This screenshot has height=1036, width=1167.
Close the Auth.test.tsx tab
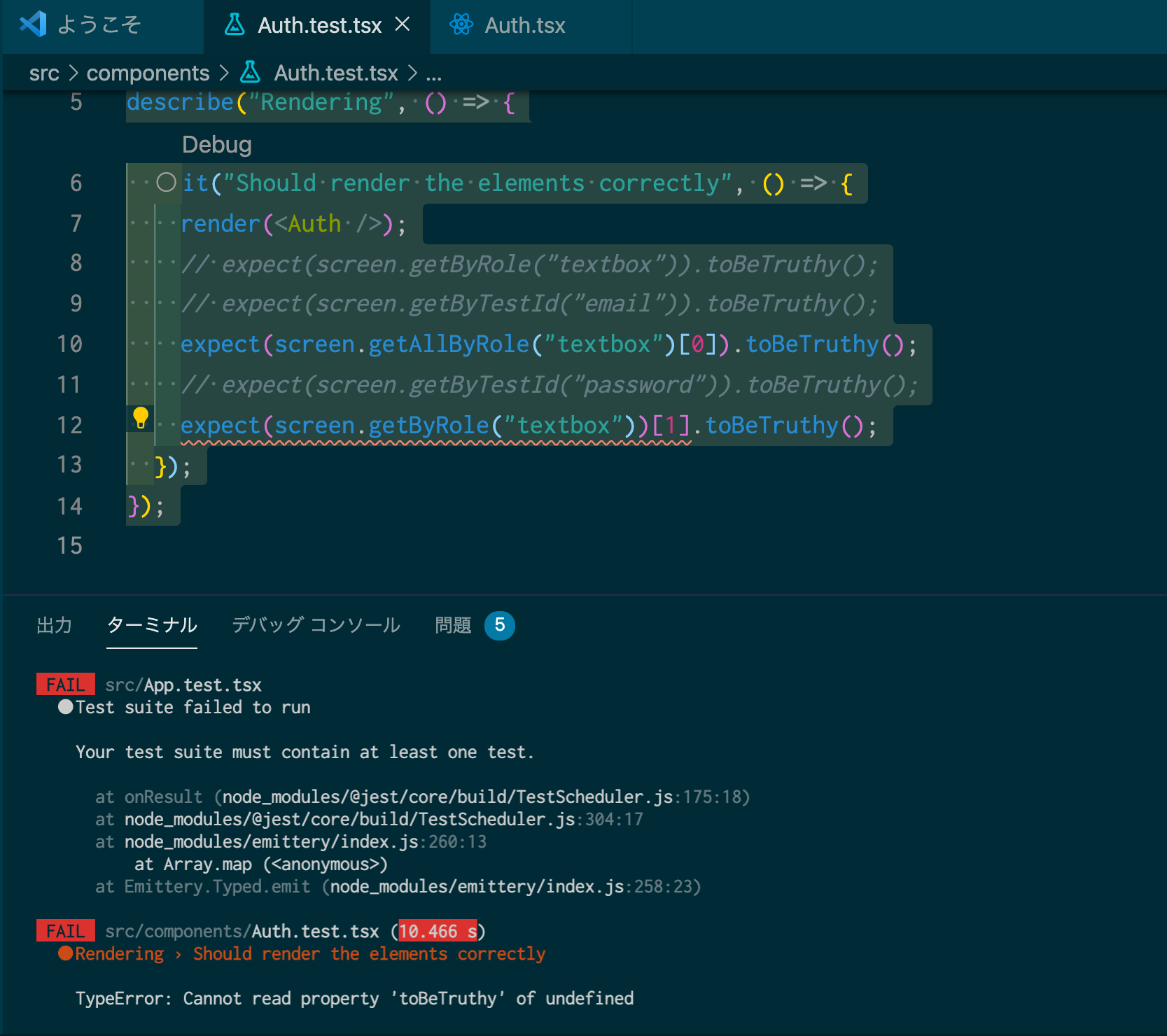[403, 24]
